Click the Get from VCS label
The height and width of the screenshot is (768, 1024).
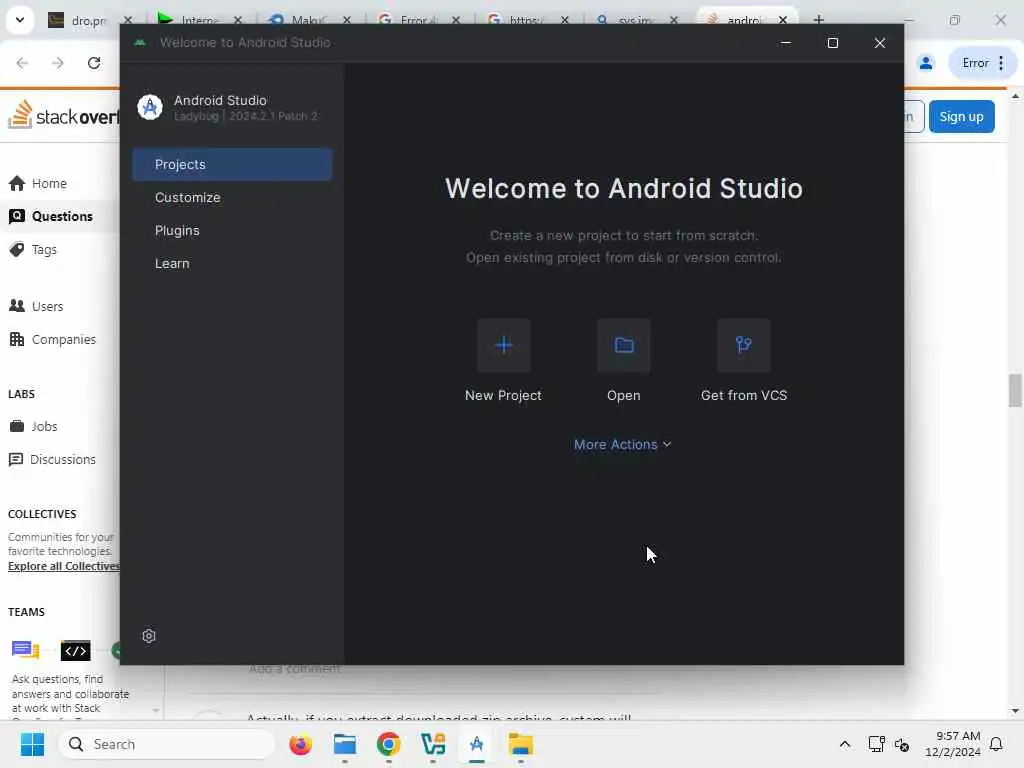pos(744,395)
